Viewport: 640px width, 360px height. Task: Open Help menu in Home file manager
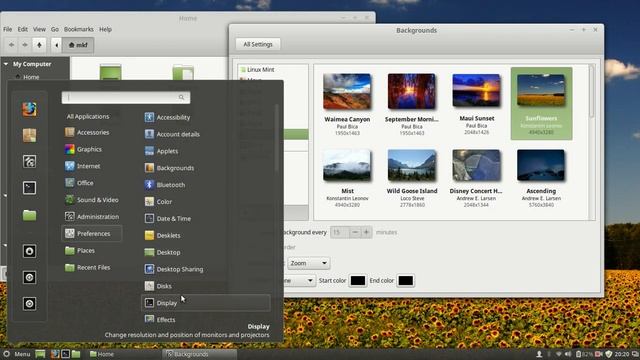point(105,29)
